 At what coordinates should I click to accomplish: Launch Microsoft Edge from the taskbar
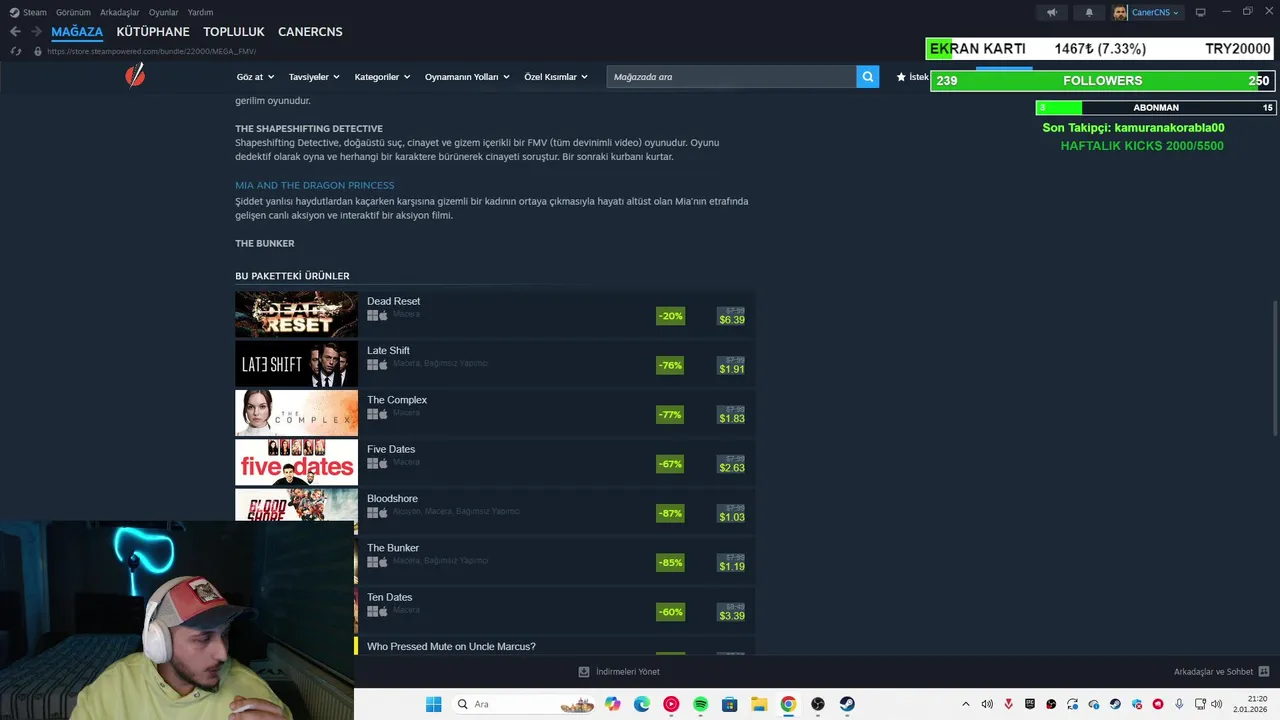642,704
